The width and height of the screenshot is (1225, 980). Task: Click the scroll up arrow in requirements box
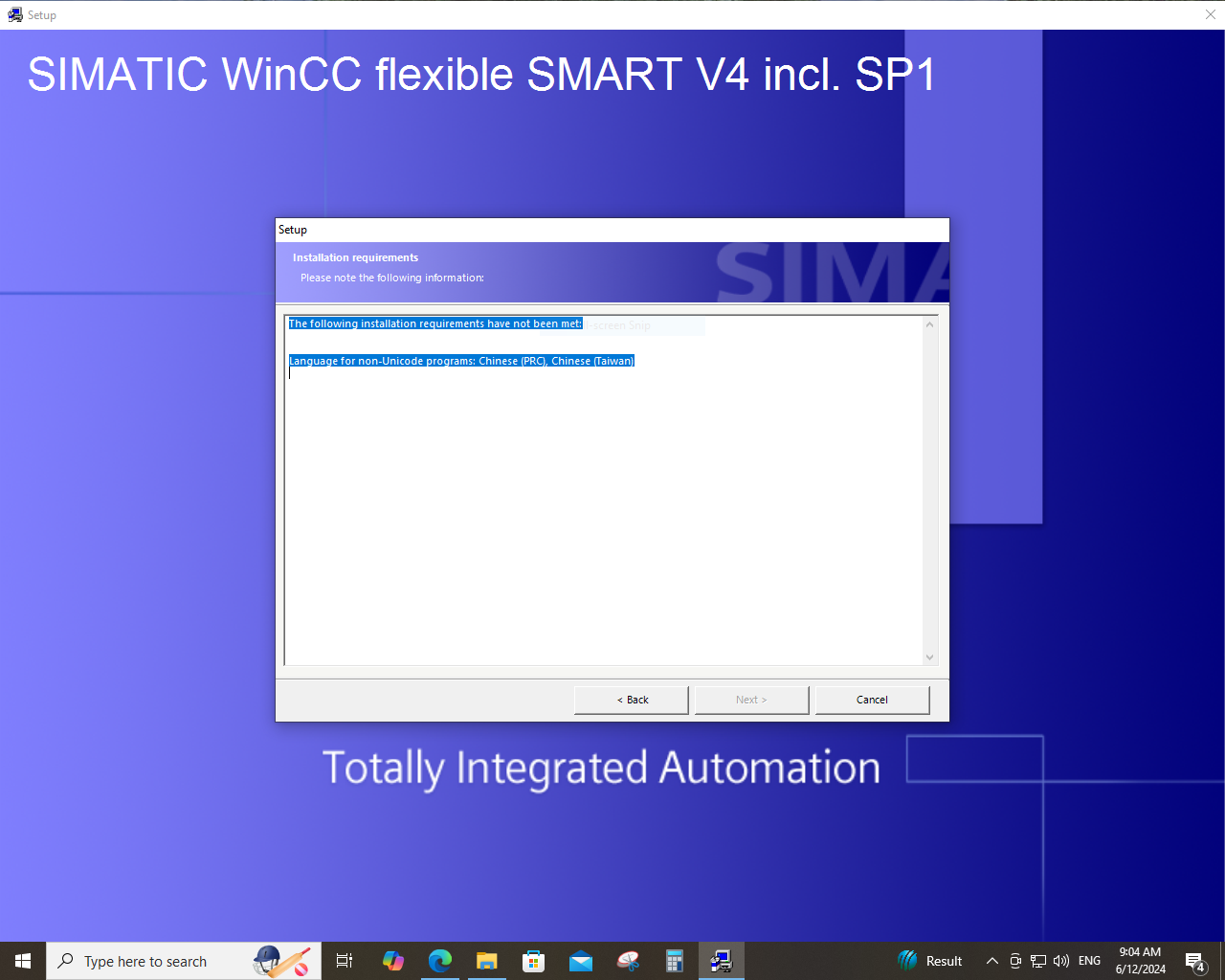929,325
